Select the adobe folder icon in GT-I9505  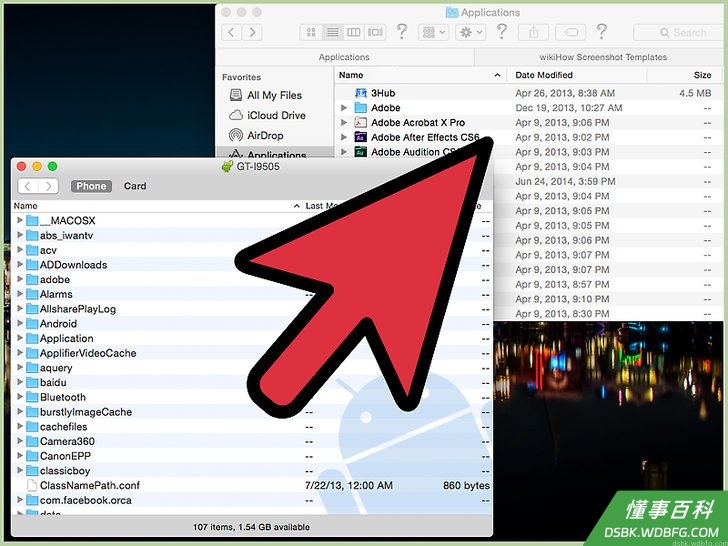32,280
